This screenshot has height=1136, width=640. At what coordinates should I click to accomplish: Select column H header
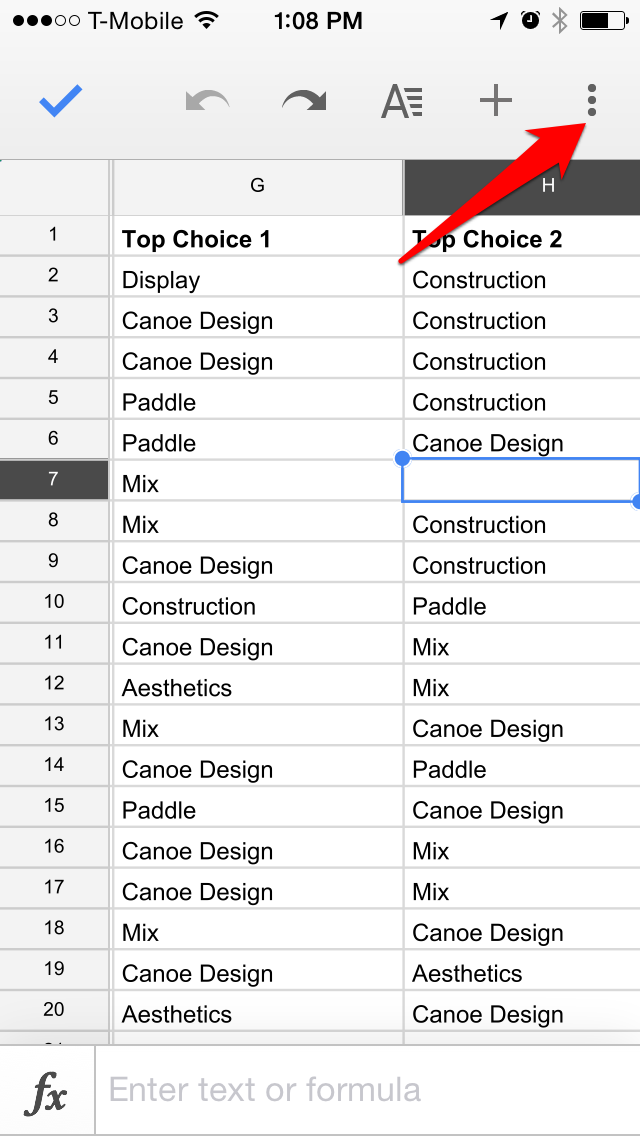(x=522, y=187)
